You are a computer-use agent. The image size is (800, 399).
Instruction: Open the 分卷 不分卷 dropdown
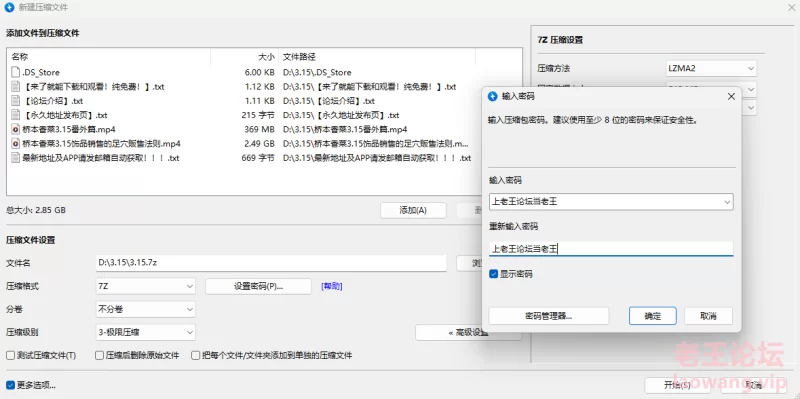[x=145, y=309]
